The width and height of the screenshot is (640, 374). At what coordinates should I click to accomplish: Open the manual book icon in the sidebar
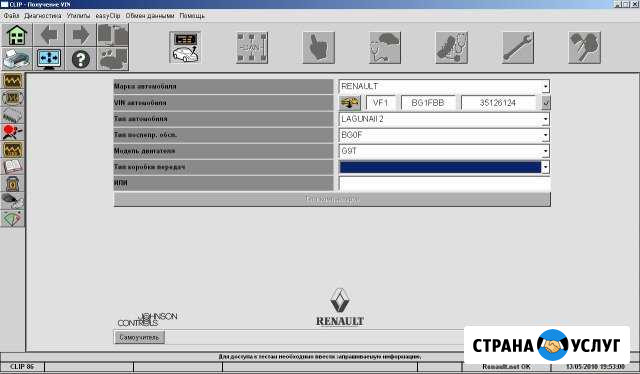point(13,167)
